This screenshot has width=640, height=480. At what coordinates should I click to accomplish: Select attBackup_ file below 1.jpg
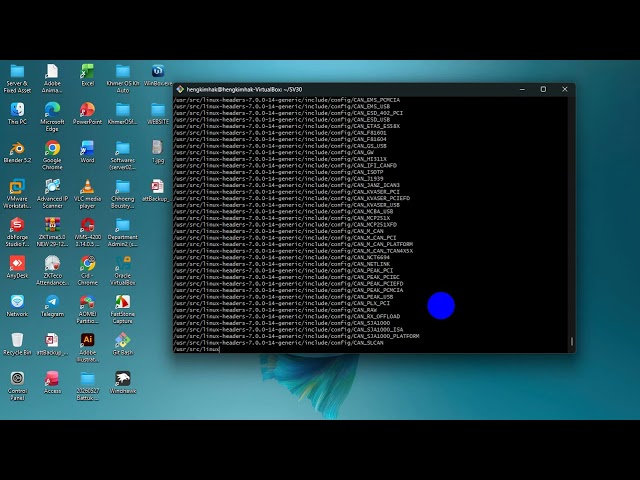[158, 191]
